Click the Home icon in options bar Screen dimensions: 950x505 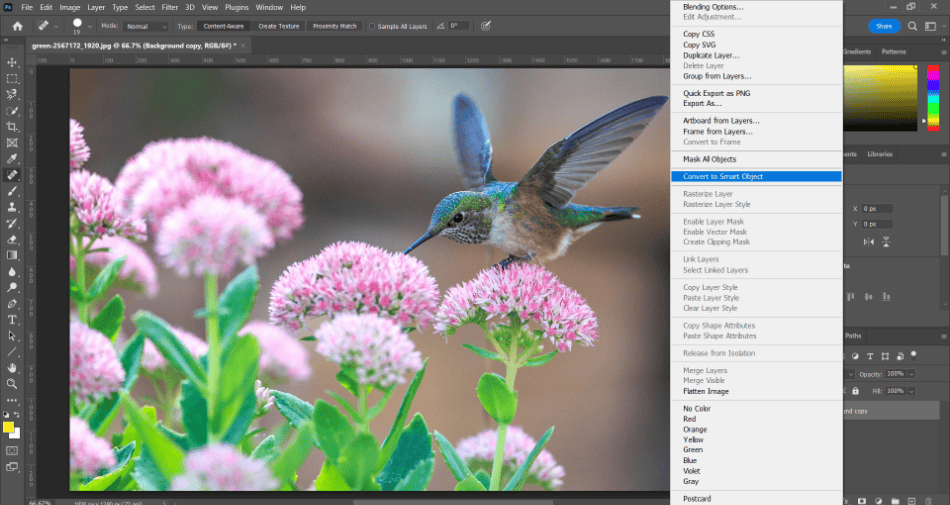(x=18, y=26)
